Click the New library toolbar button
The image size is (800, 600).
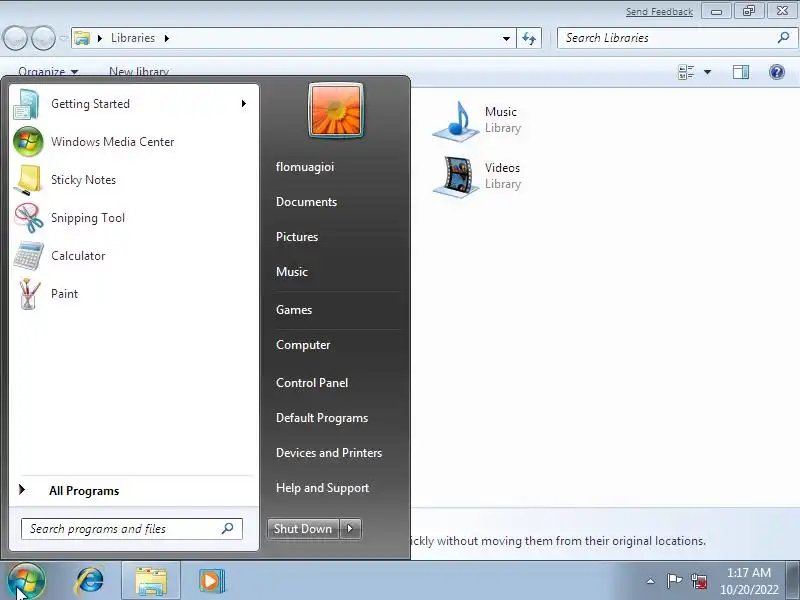139,72
